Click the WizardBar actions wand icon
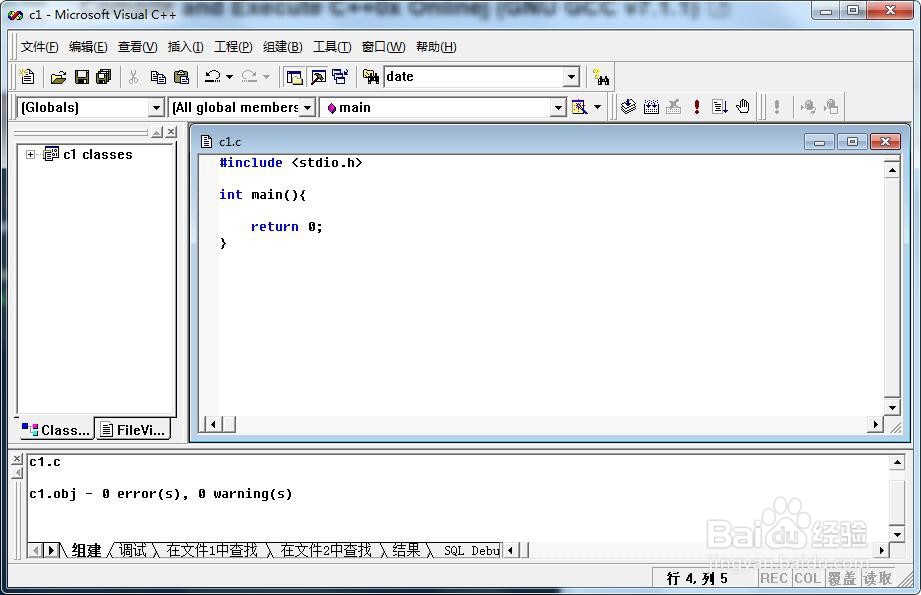Image resolution: width=921 pixels, height=595 pixels. pos(580,107)
